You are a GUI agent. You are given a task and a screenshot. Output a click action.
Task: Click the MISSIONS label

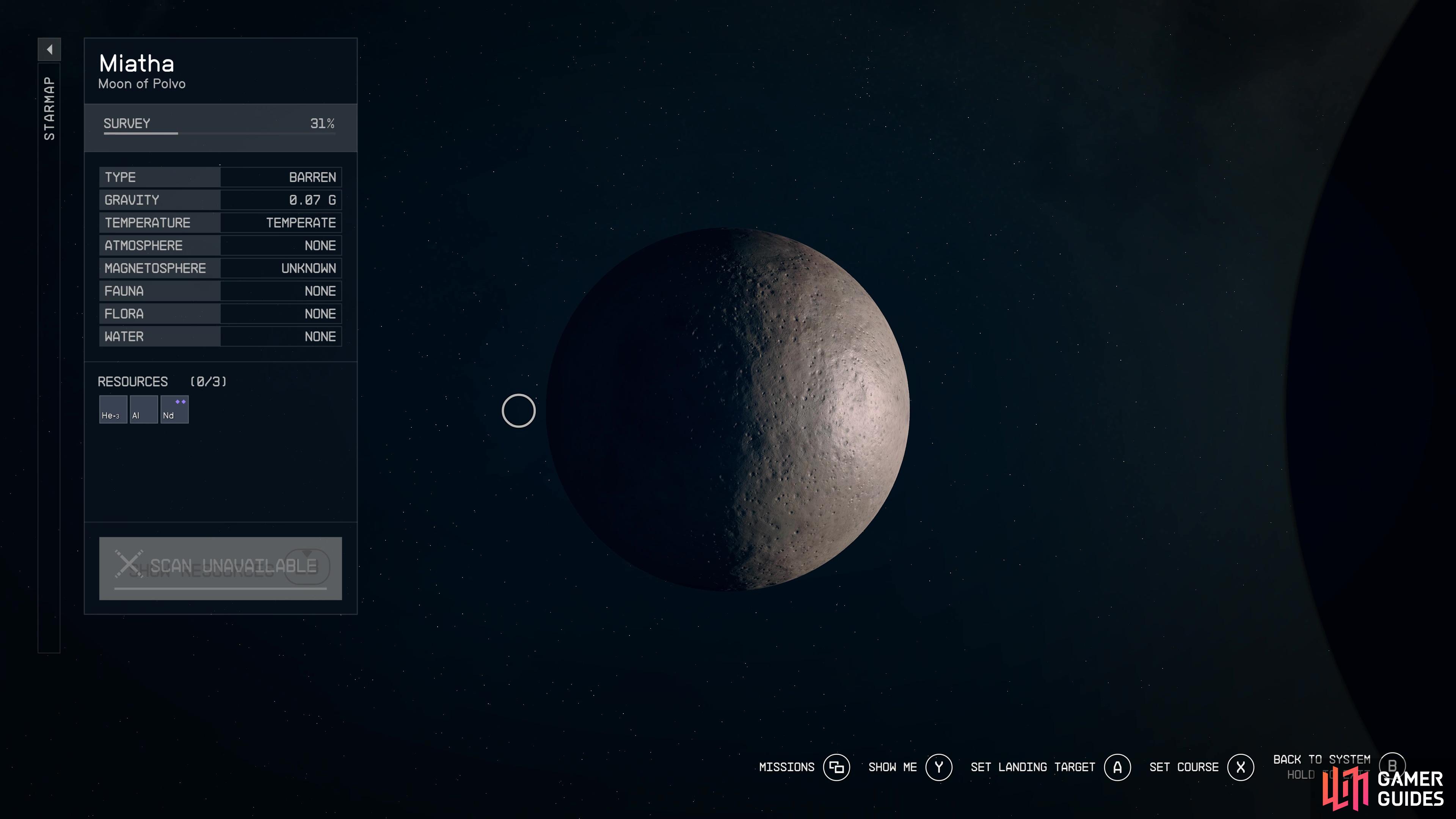pyautogui.click(x=787, y=767)
